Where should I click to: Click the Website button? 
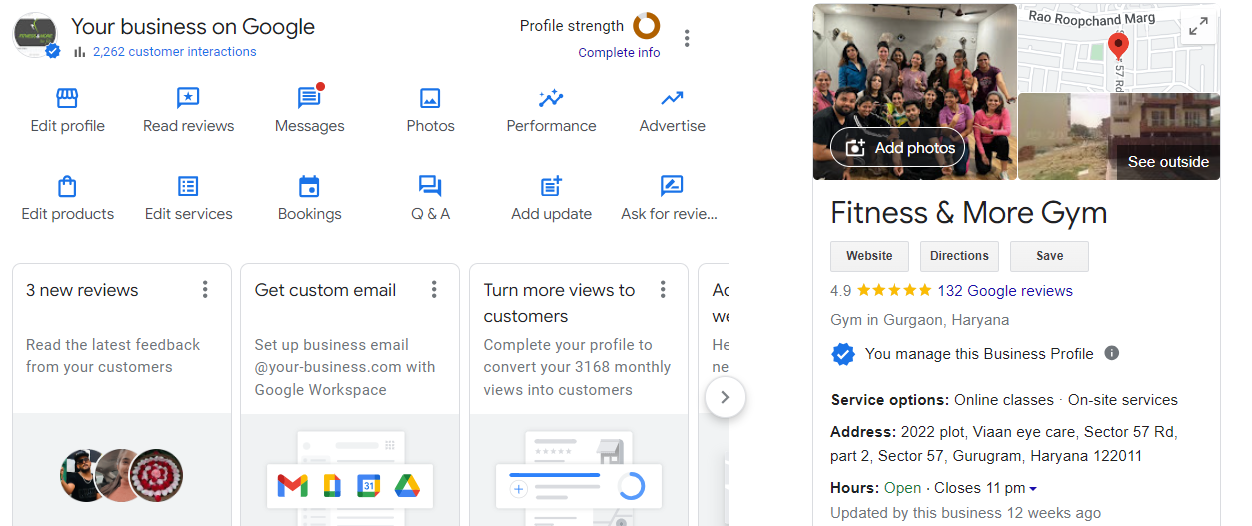[869, 256]
